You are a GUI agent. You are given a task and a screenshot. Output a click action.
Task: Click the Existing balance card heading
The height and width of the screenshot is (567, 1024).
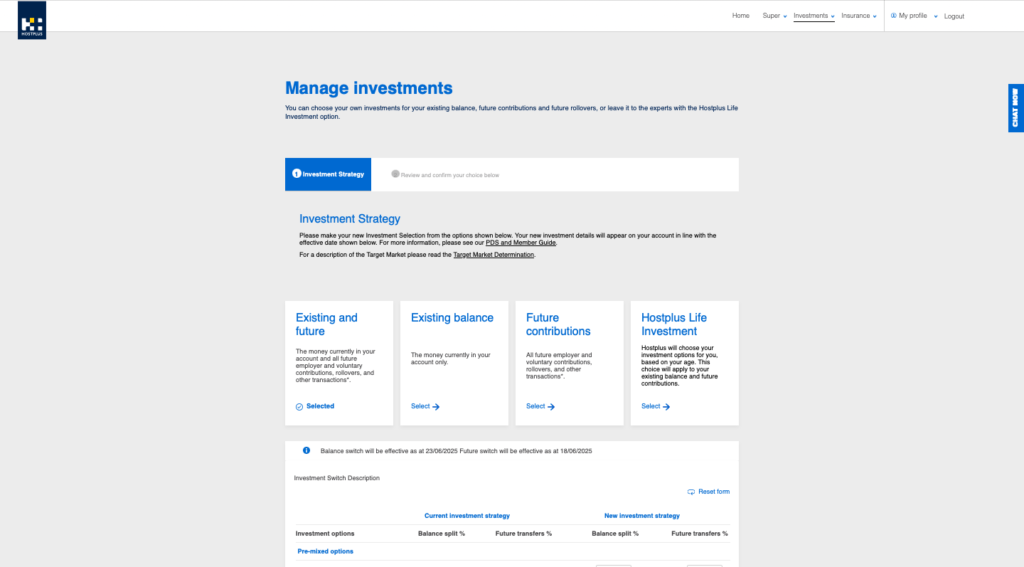452,317
